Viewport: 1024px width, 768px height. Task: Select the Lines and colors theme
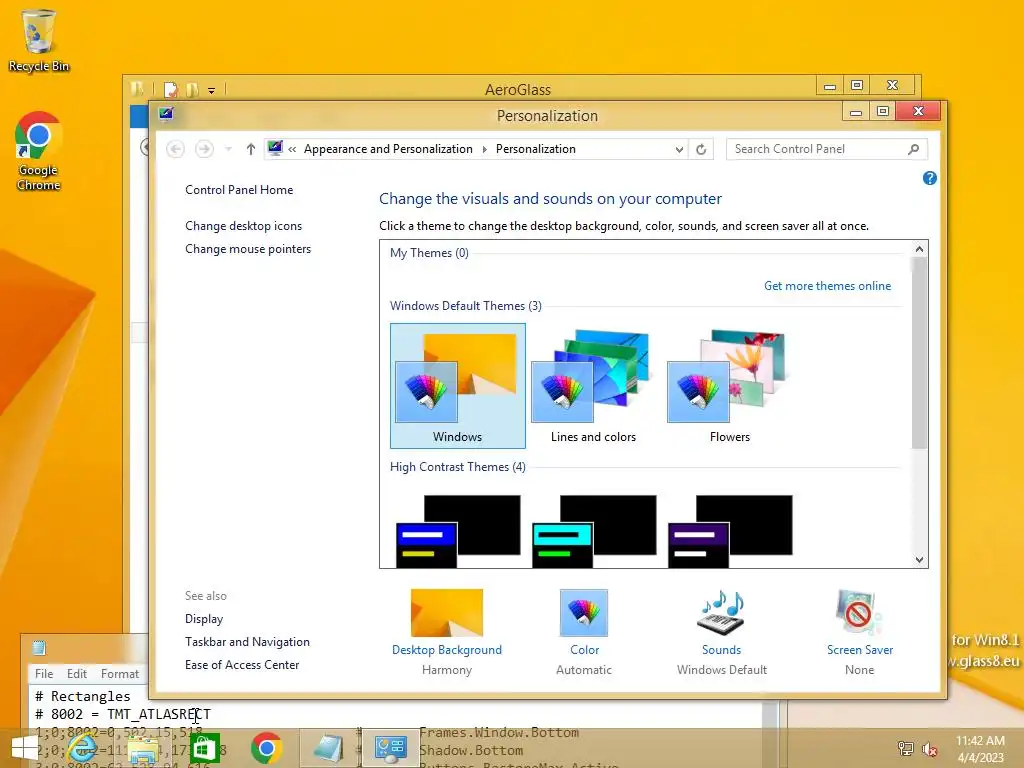coord(593,386)
